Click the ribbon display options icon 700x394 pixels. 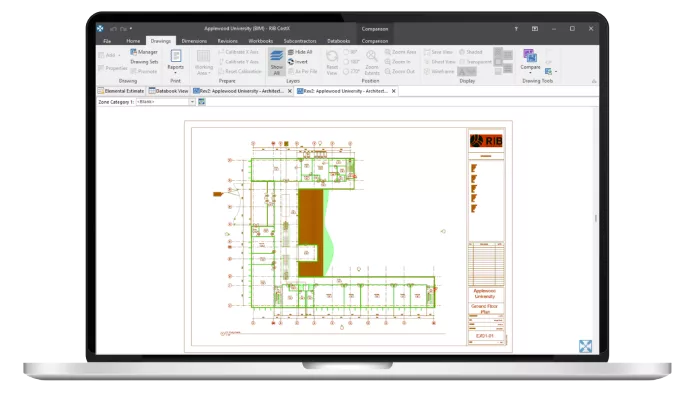(535, 29)
